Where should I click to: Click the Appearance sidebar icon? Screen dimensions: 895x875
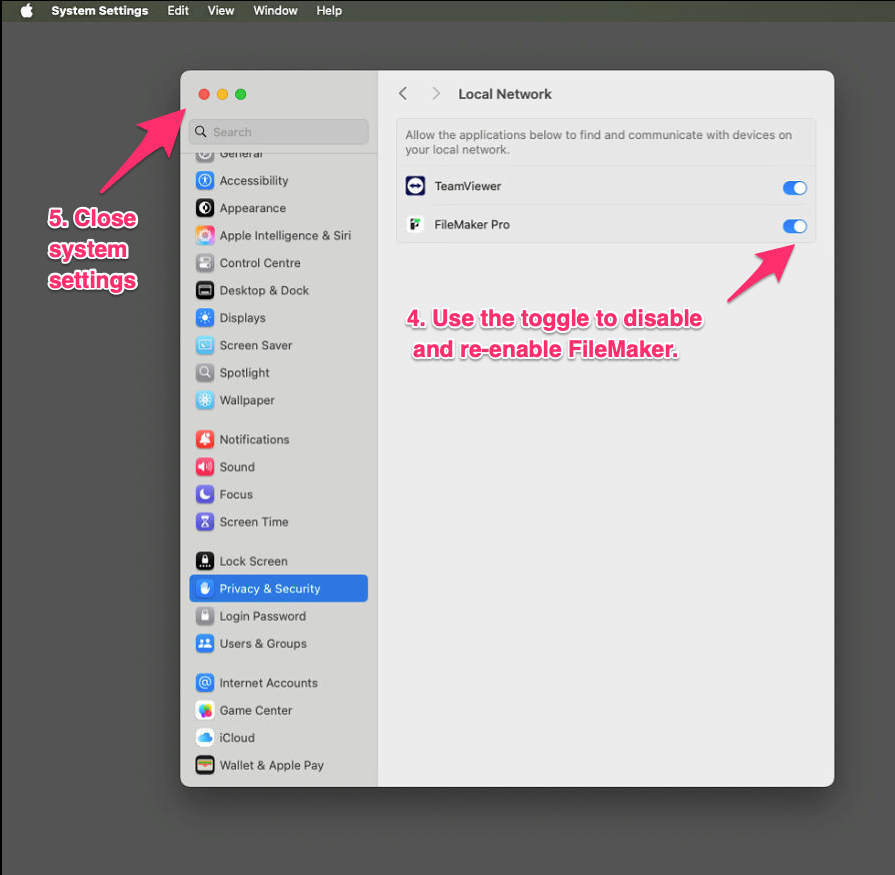coord(205,208)
